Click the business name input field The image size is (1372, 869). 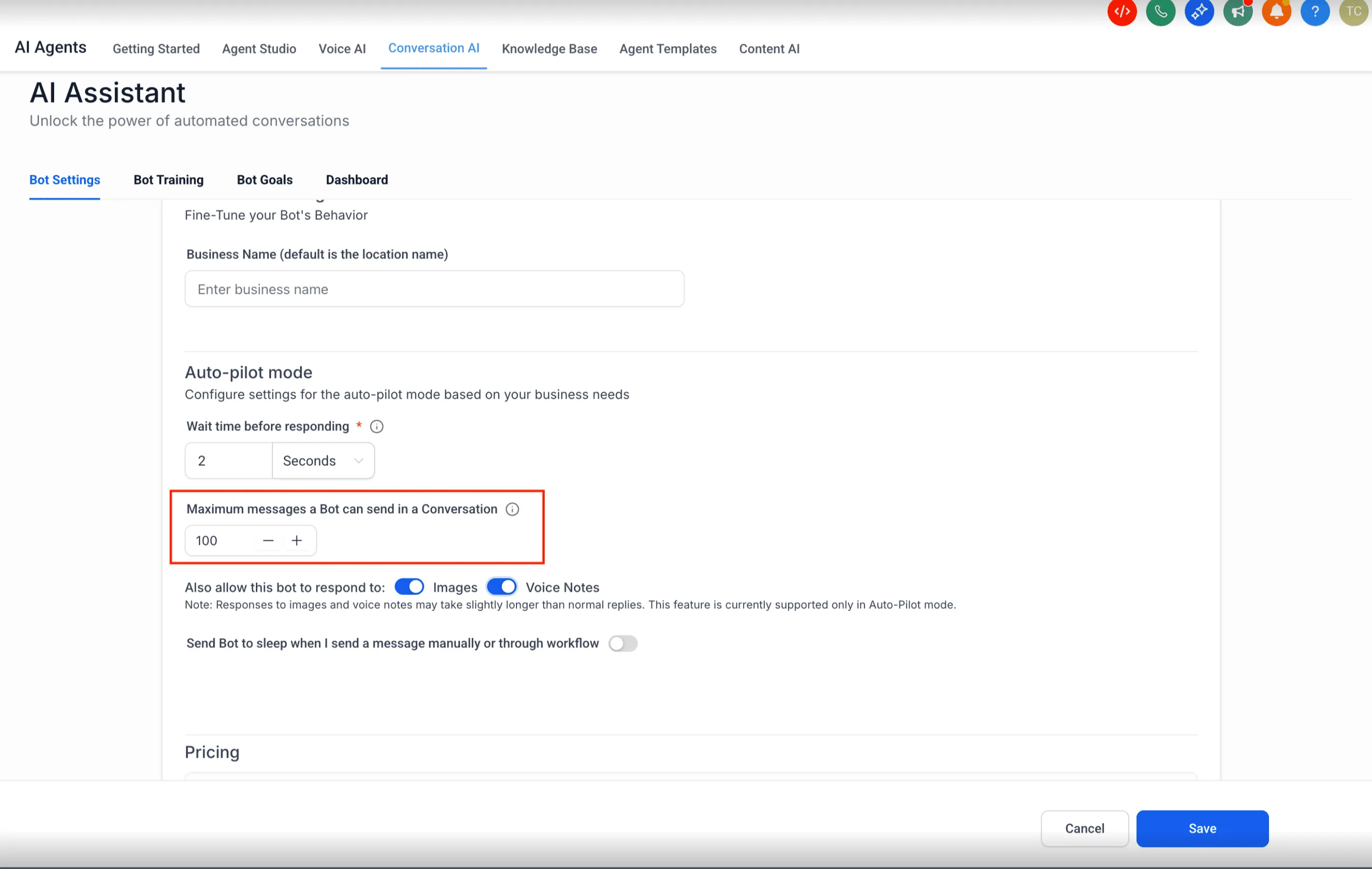click(434, 289)
